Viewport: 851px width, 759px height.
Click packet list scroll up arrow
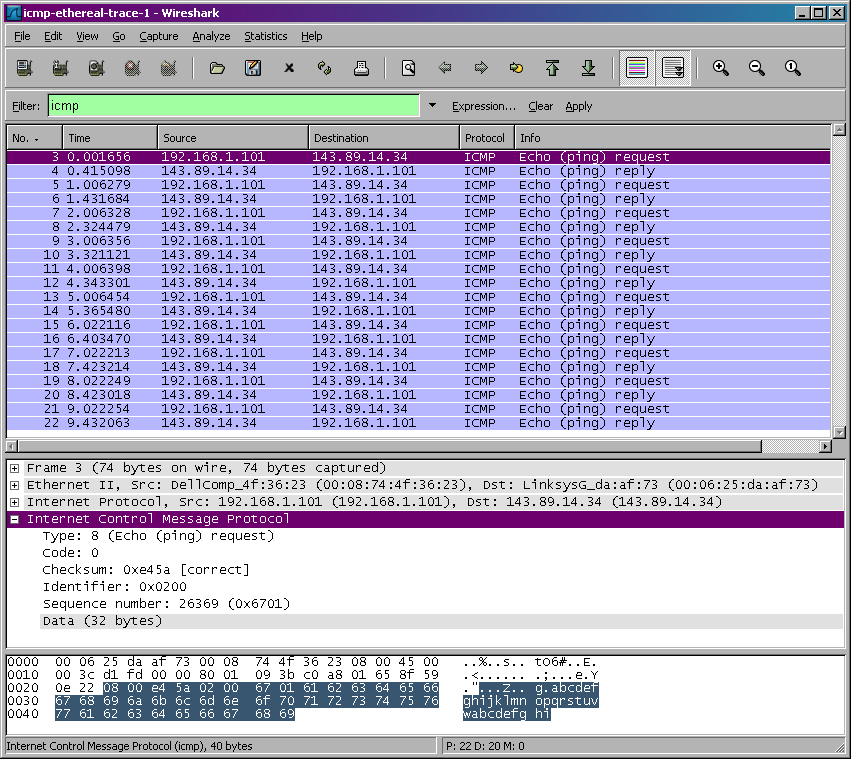click(839, 130)
